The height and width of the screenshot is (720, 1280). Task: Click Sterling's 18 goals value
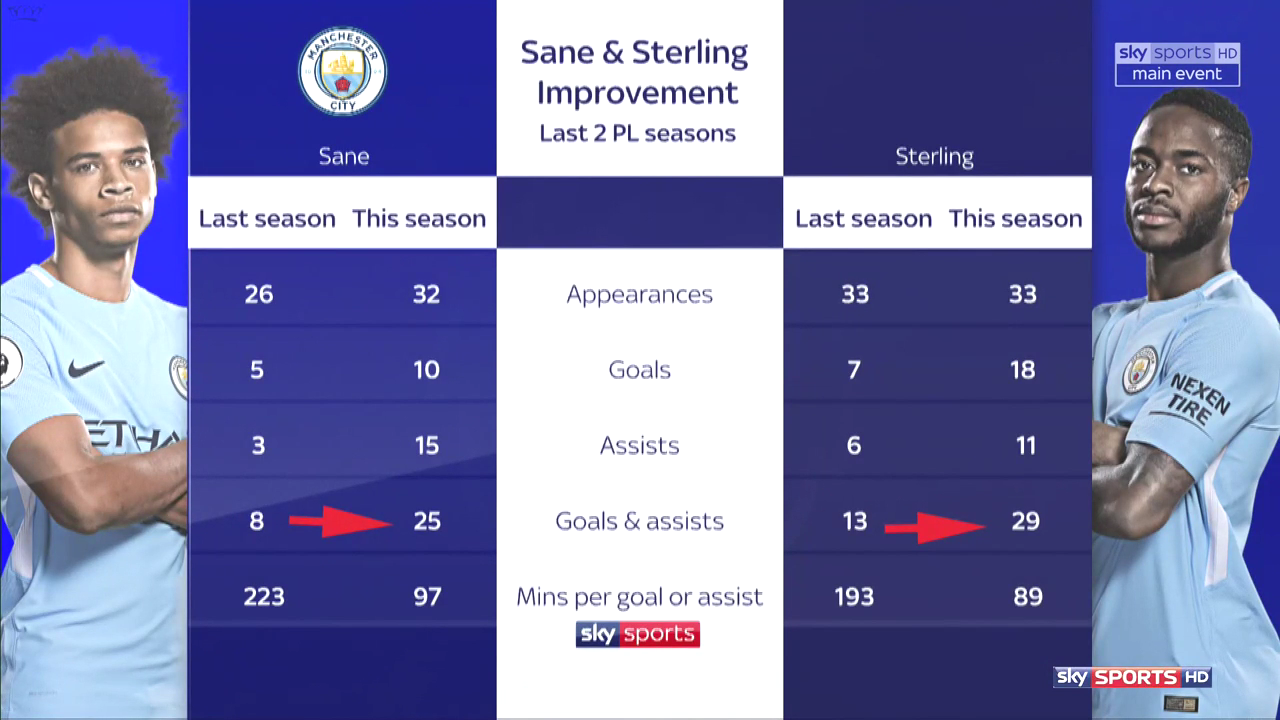1022,370
